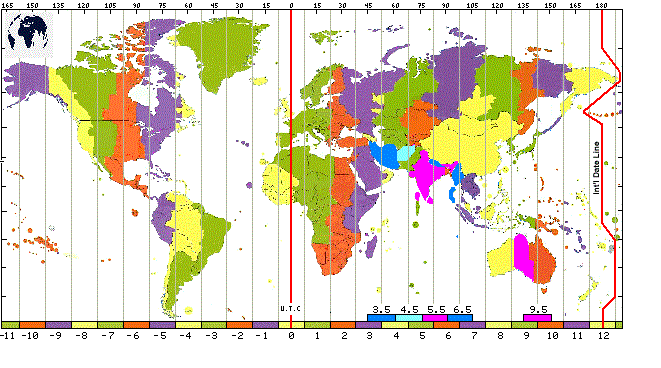The image size is (661, 368).
Task: Click the magenta central Australia zone
Action: point(523,256)
